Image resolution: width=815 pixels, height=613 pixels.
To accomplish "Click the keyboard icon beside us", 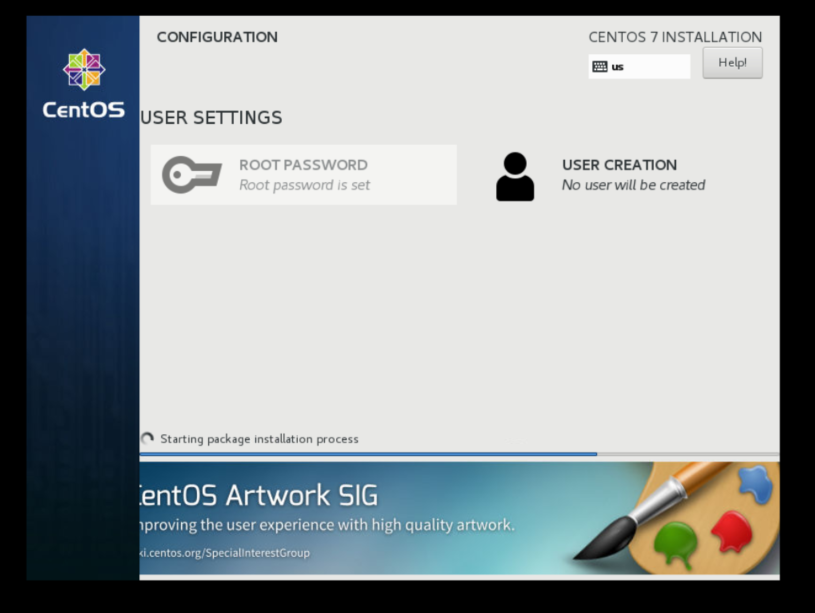I will pos(599,67).
